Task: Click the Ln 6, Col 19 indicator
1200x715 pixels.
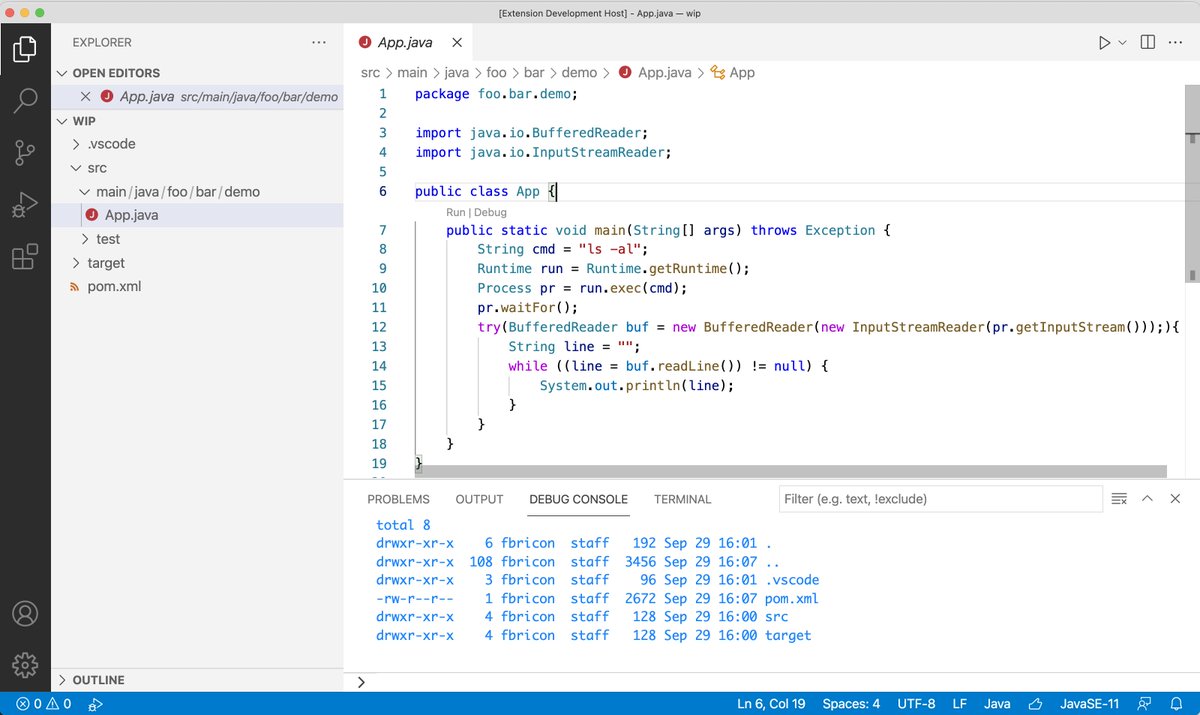Action: pos(771,704)
